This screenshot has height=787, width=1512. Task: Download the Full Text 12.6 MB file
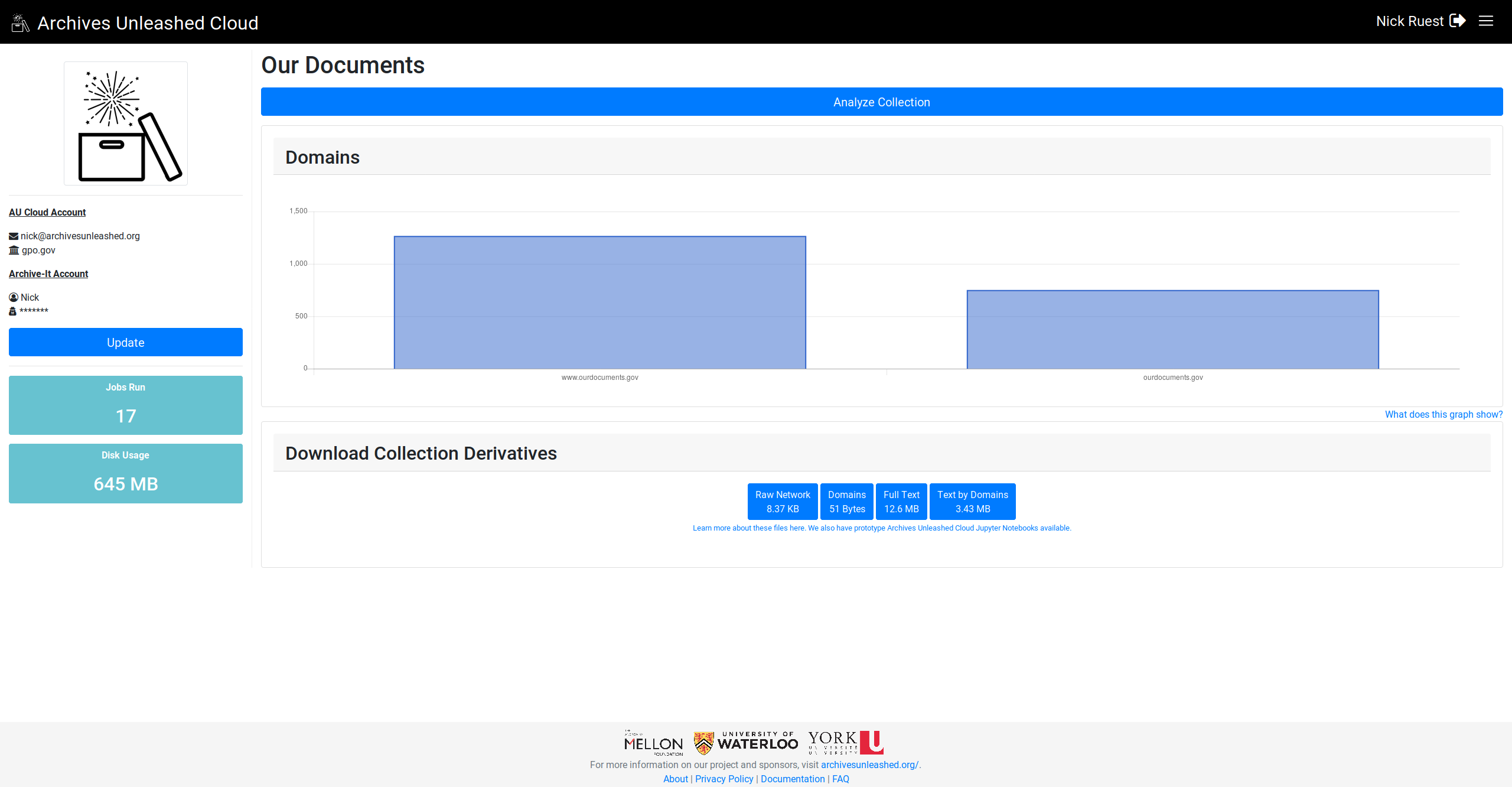pos(901,502)
